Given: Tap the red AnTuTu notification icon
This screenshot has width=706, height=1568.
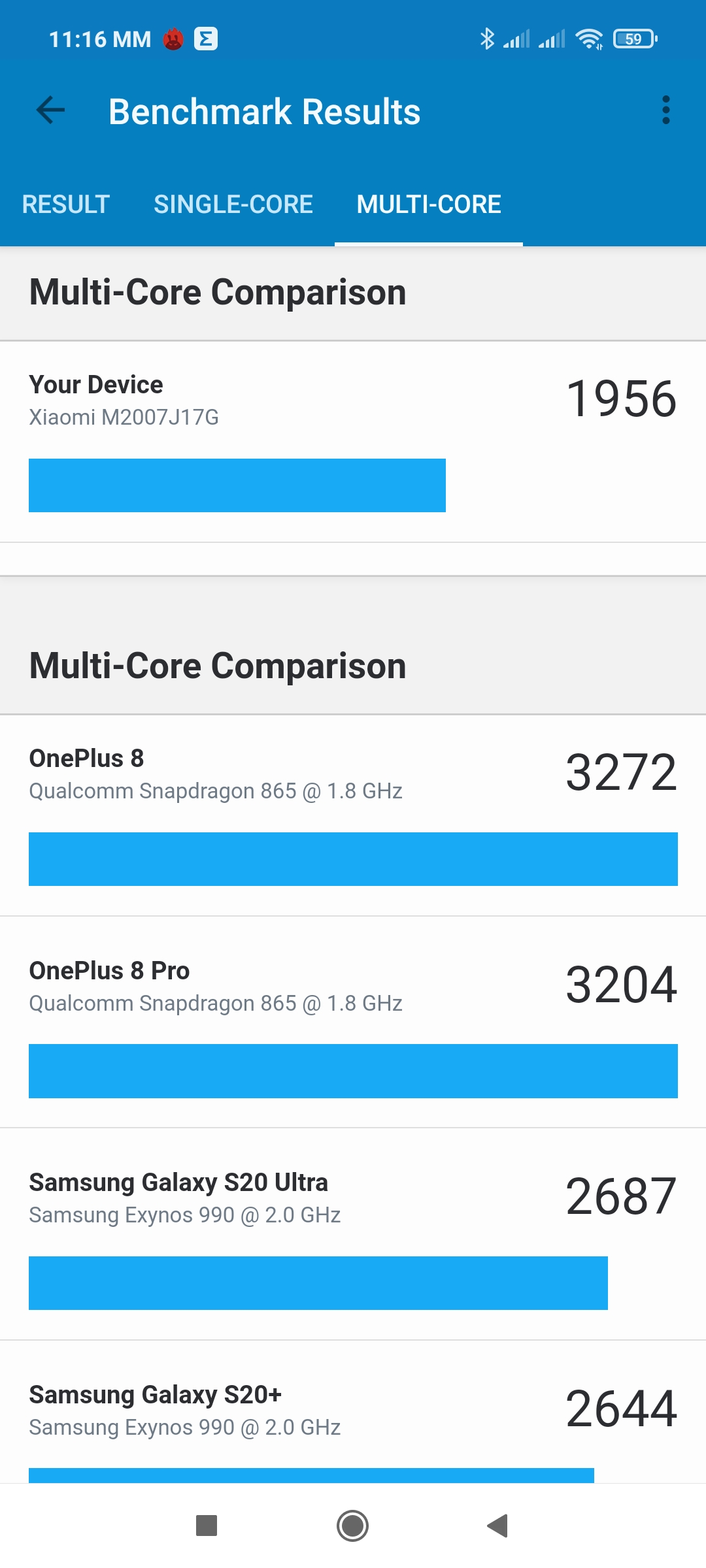Looking at the screenshot, I should pos(173,39).
